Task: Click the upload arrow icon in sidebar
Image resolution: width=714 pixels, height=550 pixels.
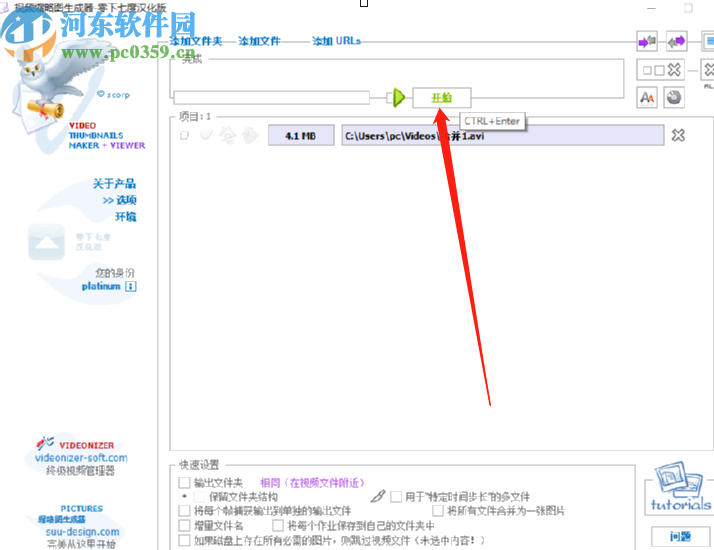Action: (46, 242)
